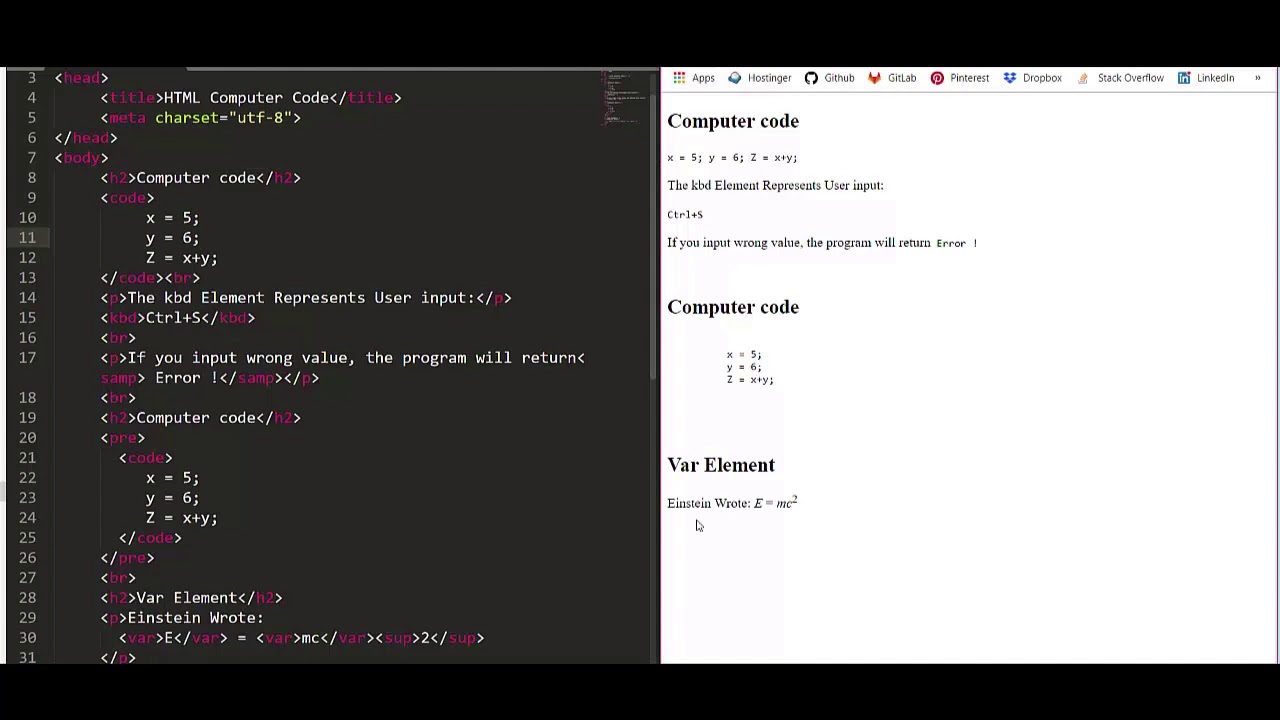Viewport: 1280px width, 720px height.
Task: Expand the bookmarks overflow chevron
Action: click(1257, 78)
